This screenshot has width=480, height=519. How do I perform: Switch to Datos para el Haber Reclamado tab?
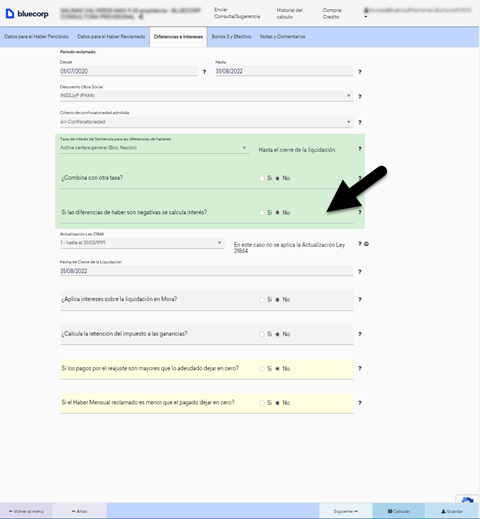[111, 37]
